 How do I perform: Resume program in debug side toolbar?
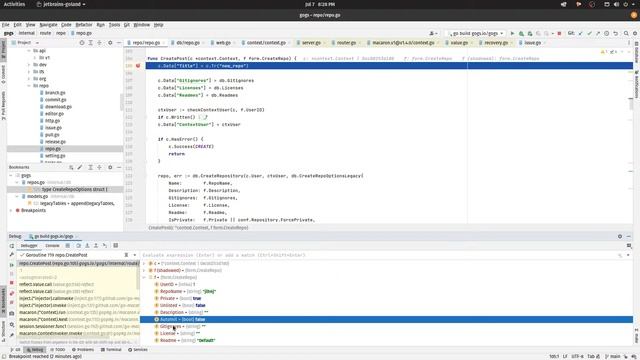(11, 265)
